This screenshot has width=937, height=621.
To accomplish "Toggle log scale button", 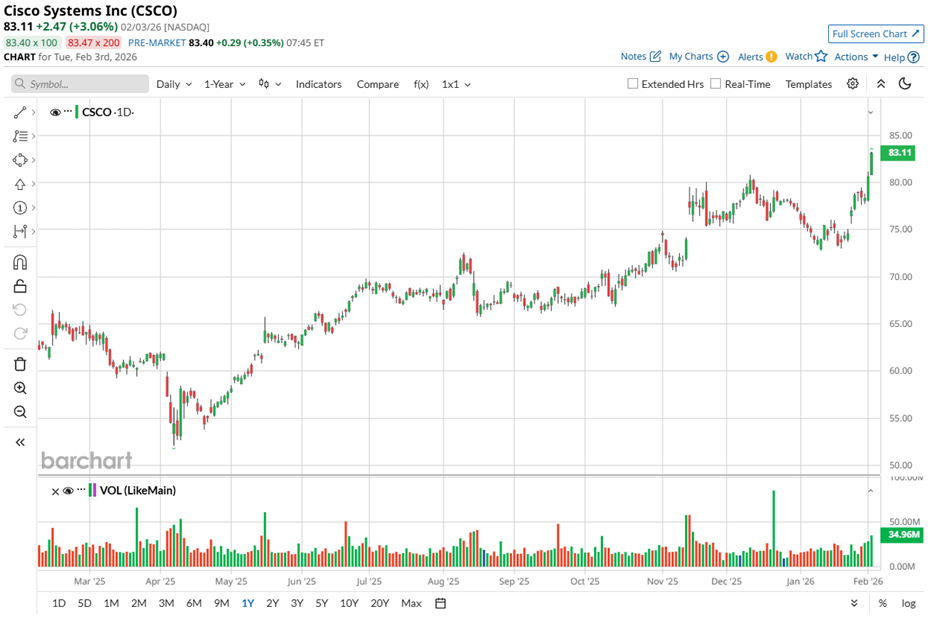I will [908, 603].
